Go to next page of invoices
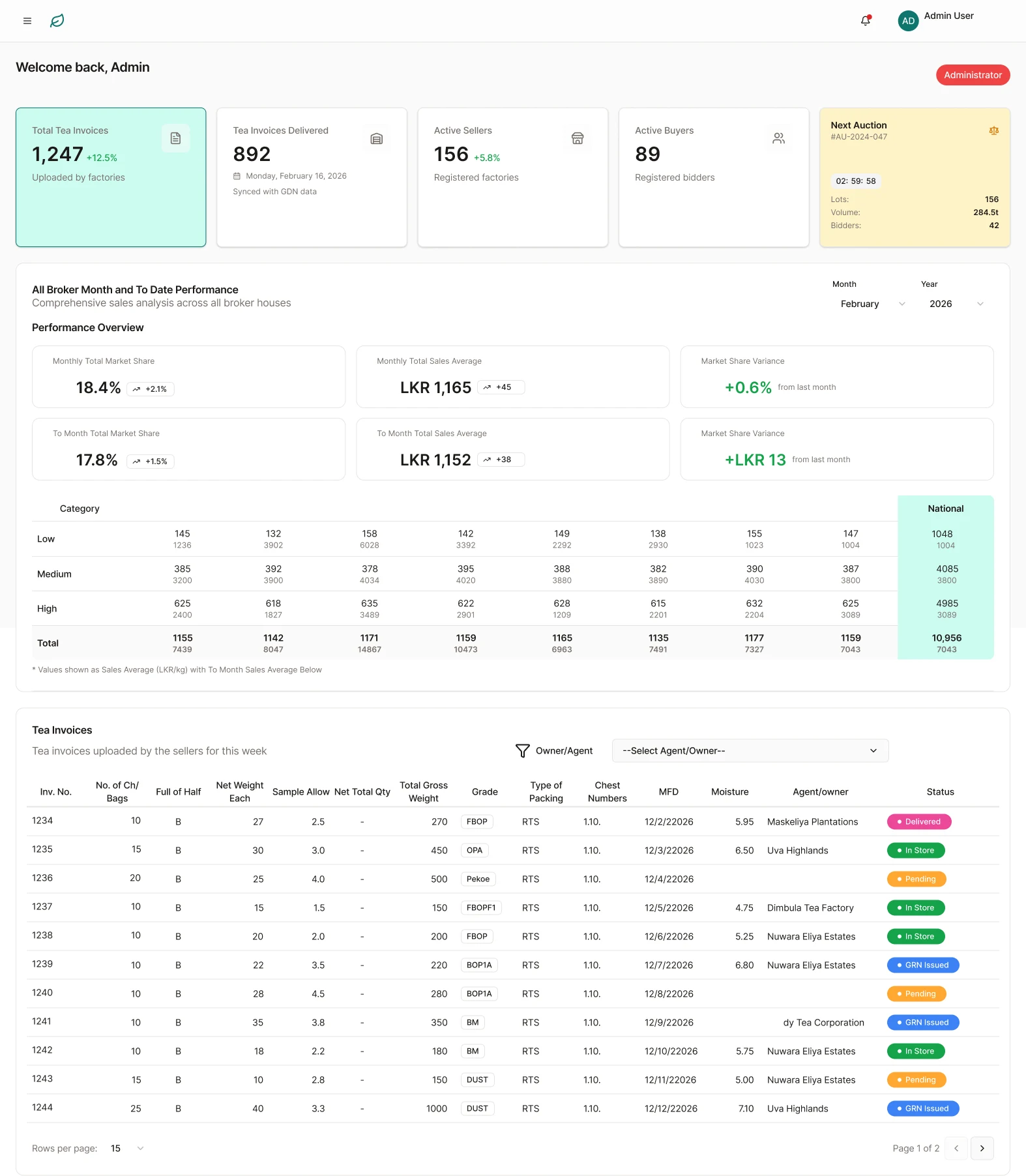The width and height of the screenshot is (1026, 1176). tap(982, 1149)
